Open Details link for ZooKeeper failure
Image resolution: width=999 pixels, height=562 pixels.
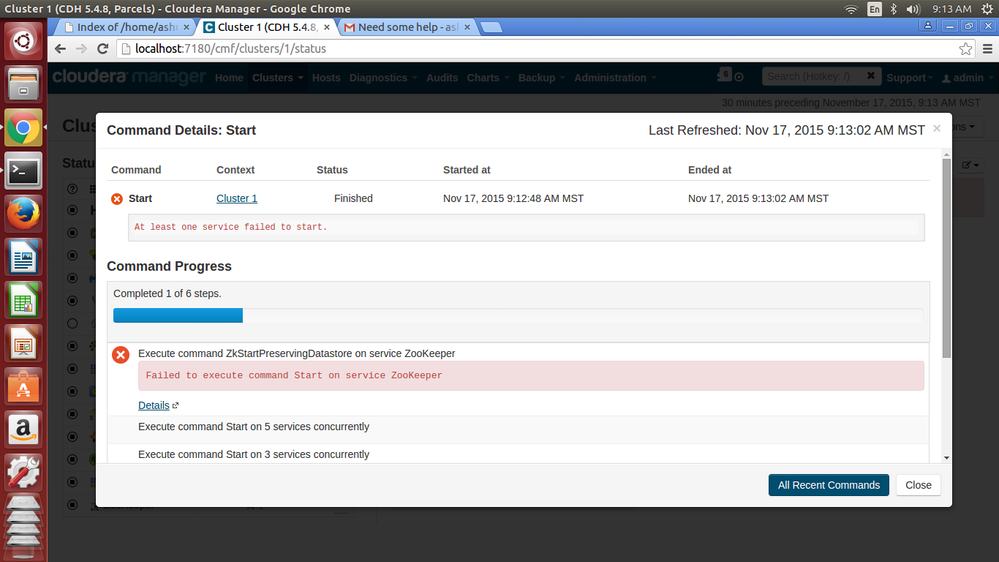pos(154,405)
